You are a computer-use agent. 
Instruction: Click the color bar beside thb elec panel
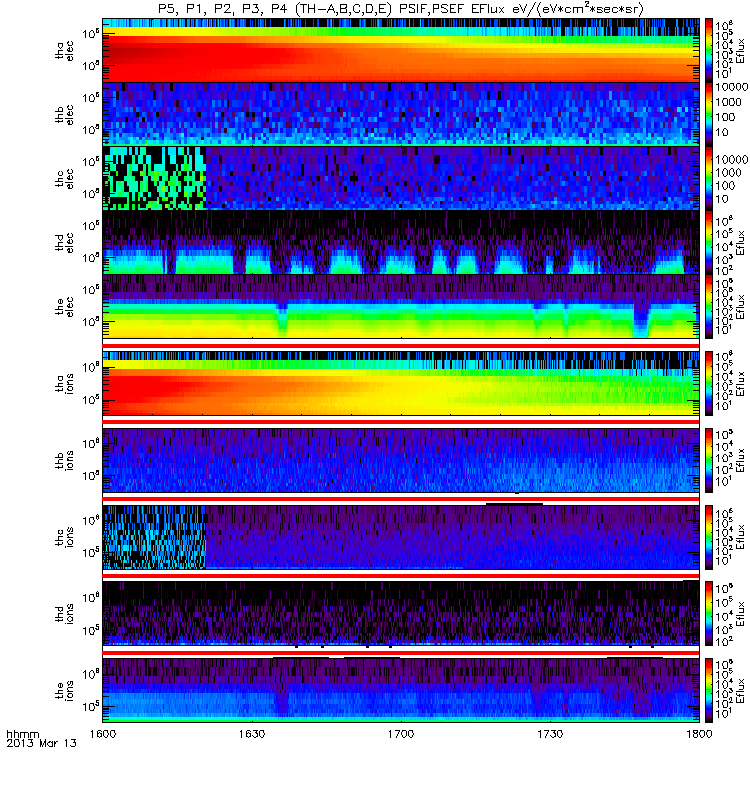(x=709, y=114)
